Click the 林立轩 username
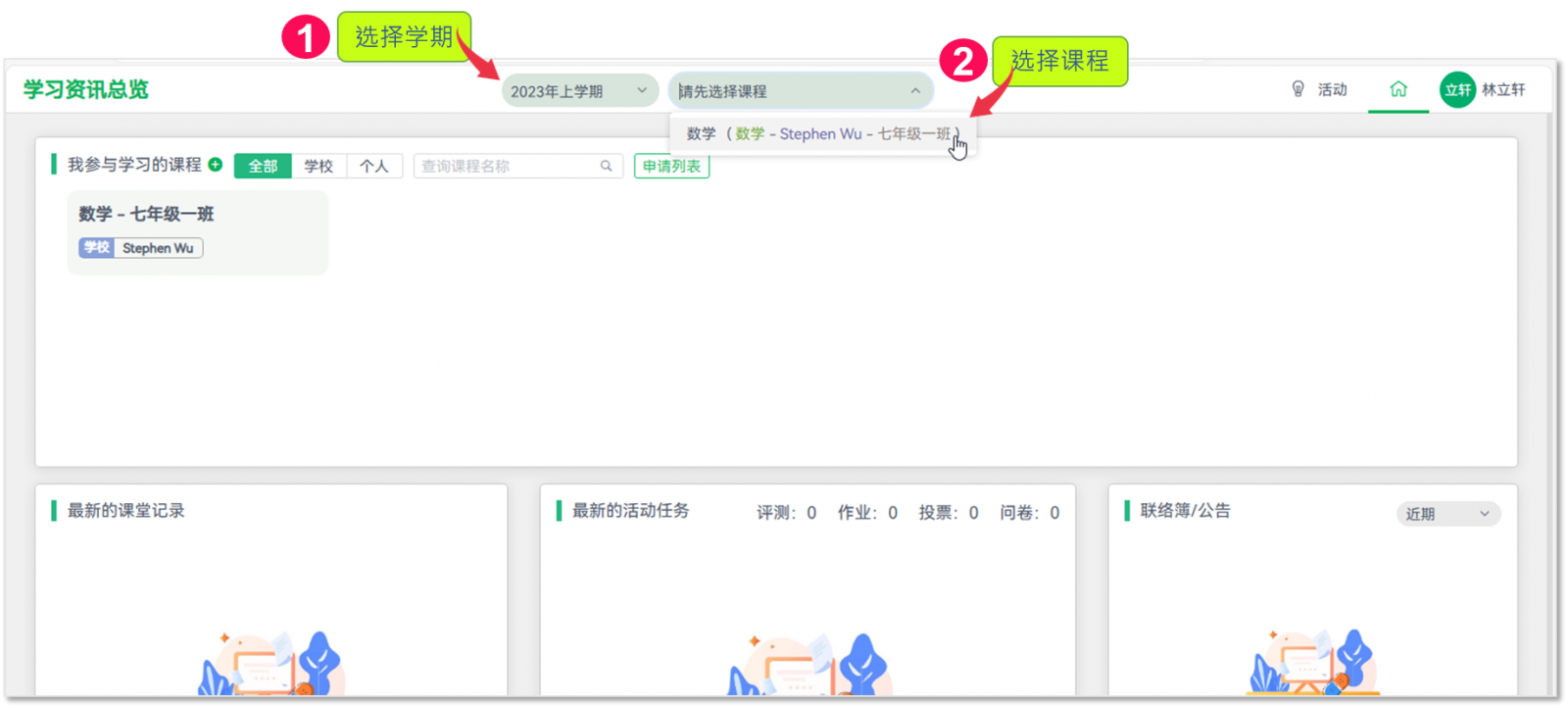1568x708 pixels. (1503, 90)
